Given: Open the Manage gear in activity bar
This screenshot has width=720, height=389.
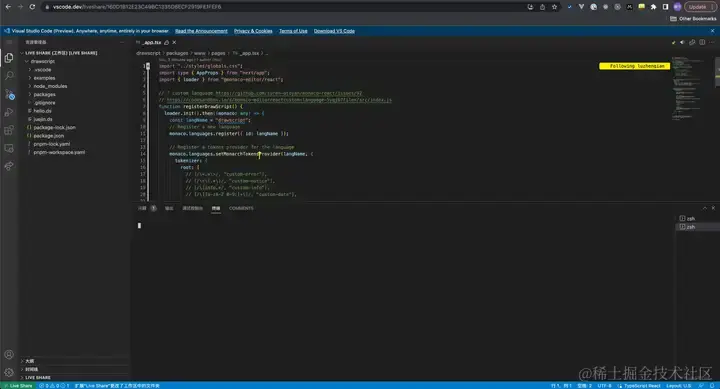Looking at the screenshot, I should (9, 372).
